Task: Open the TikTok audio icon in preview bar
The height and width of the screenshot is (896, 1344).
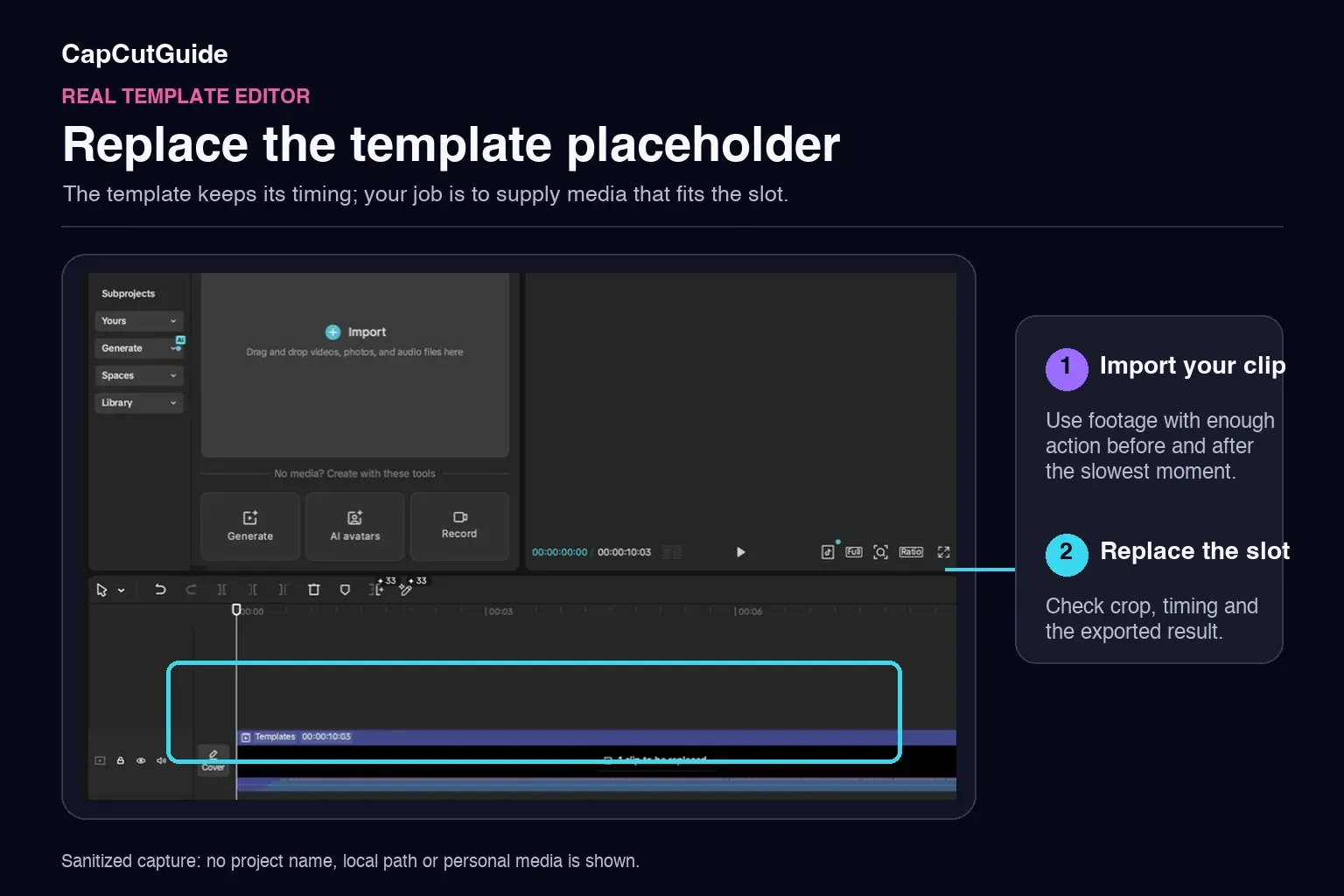Action: 828,551
